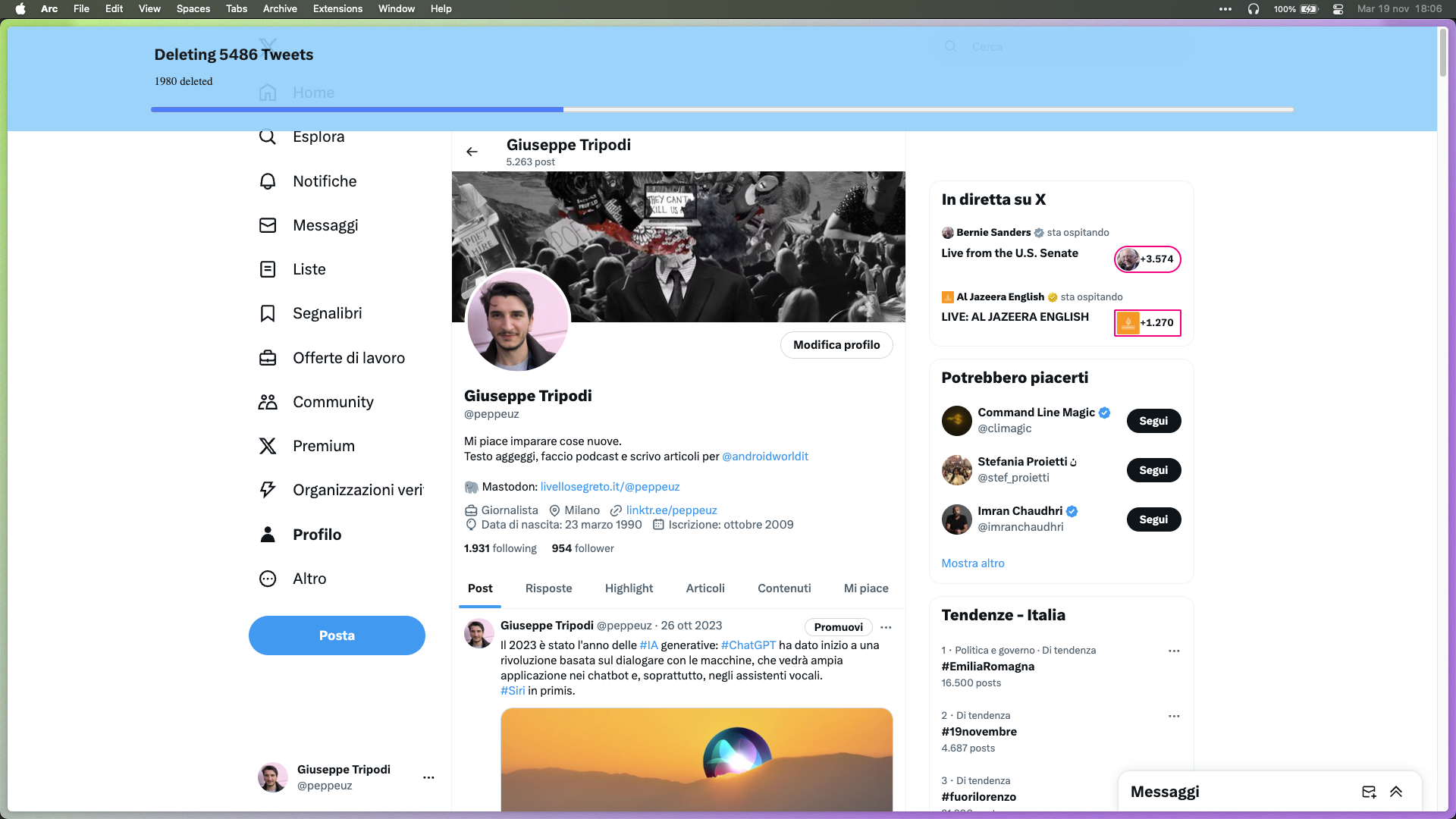Open Control Center icon in menu bar
The height and width of the screenshot is (819, 1456).
coord(1338,9)
